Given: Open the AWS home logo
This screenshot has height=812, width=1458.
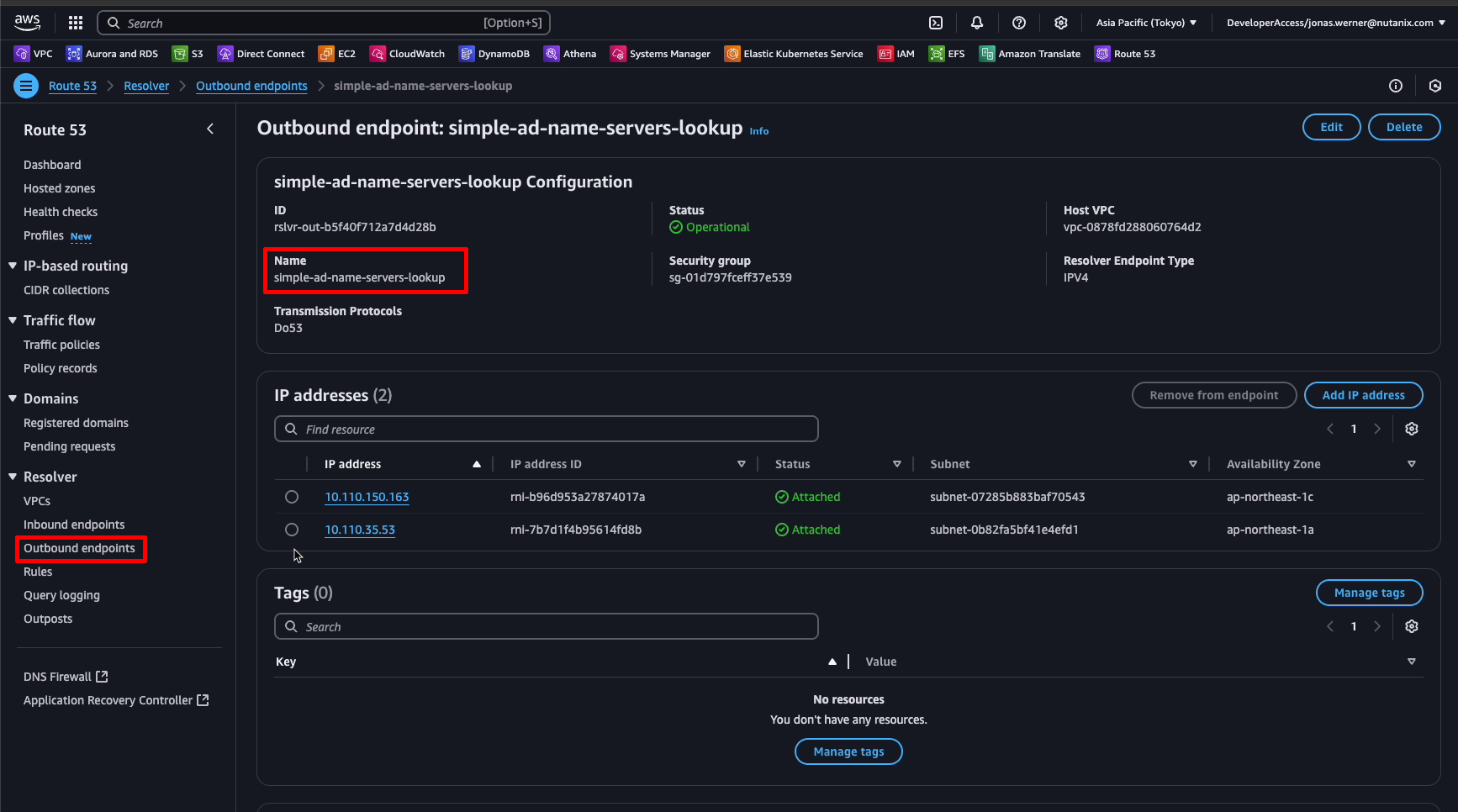Looking at the screenshot, I should 27,23.
